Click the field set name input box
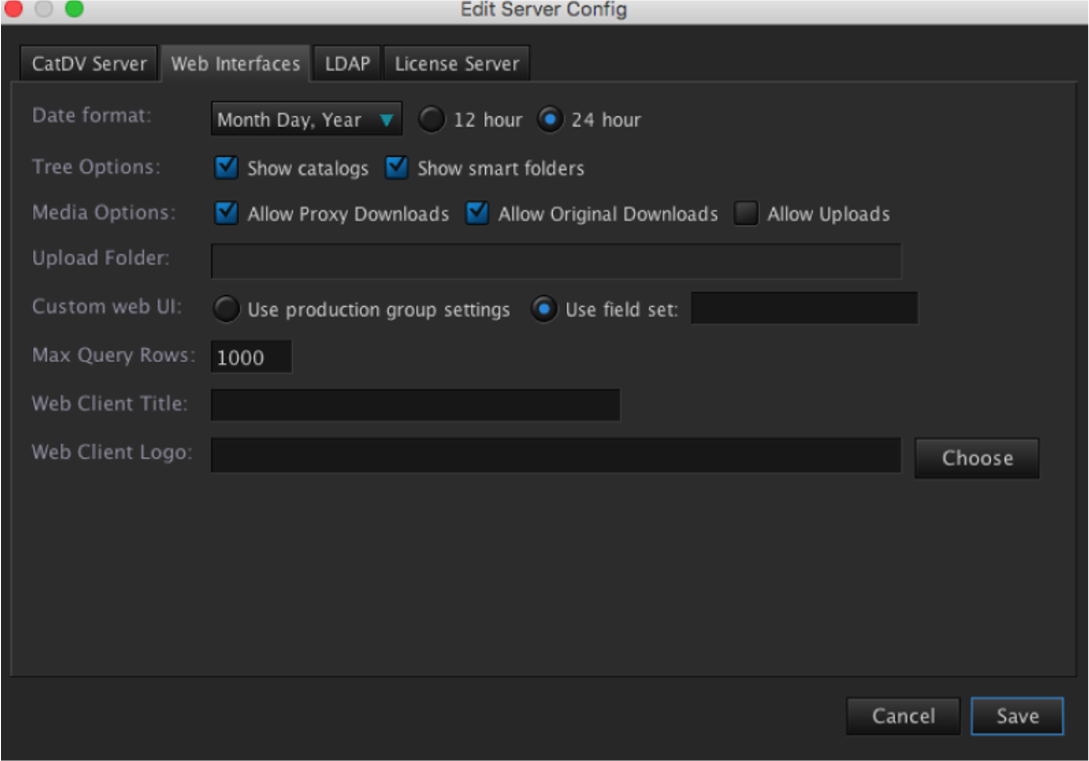1089x761 pixels. [803, 308]
